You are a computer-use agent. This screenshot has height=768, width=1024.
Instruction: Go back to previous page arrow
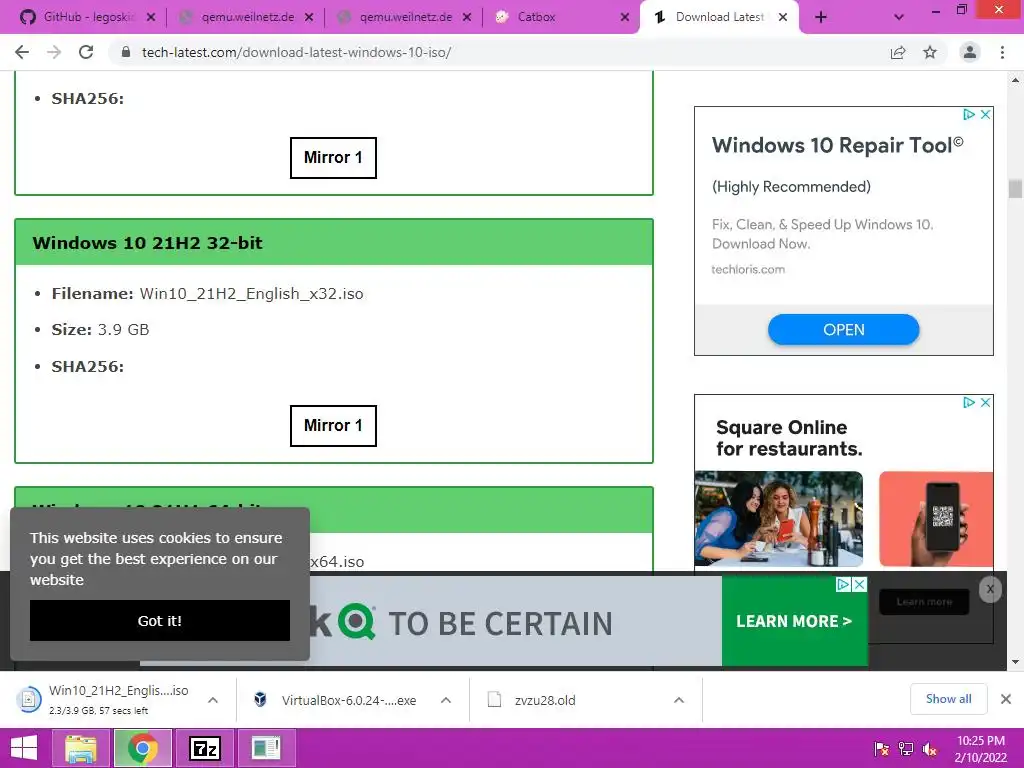(22, 52)
